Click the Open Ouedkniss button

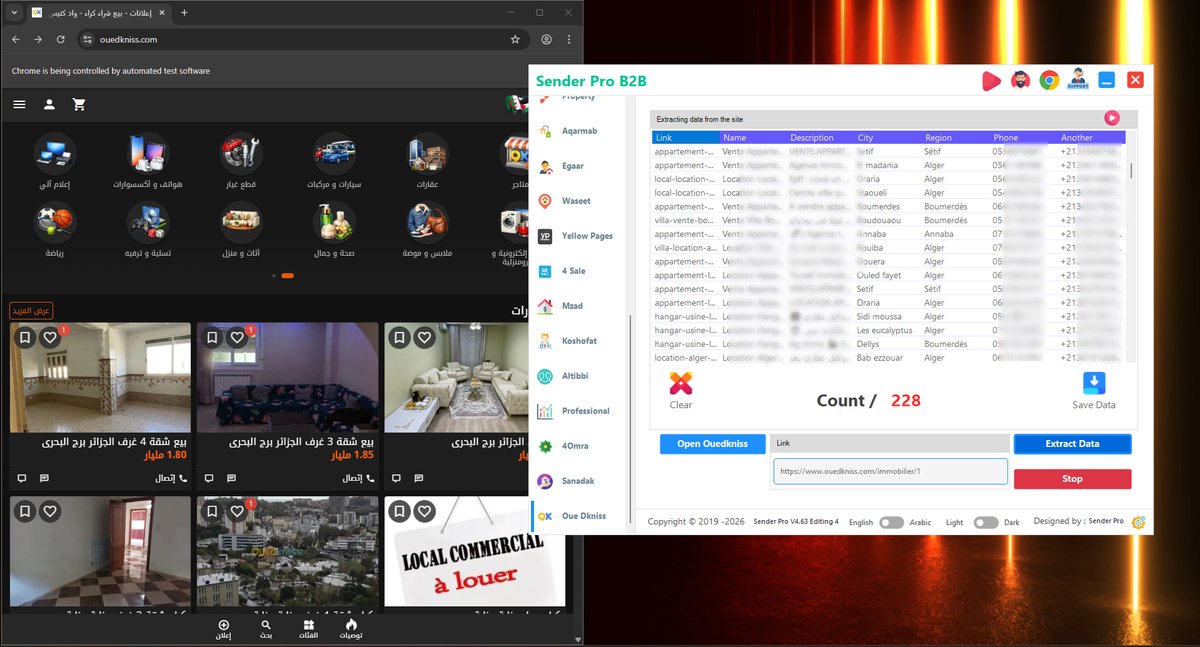(x=712, y=444)
